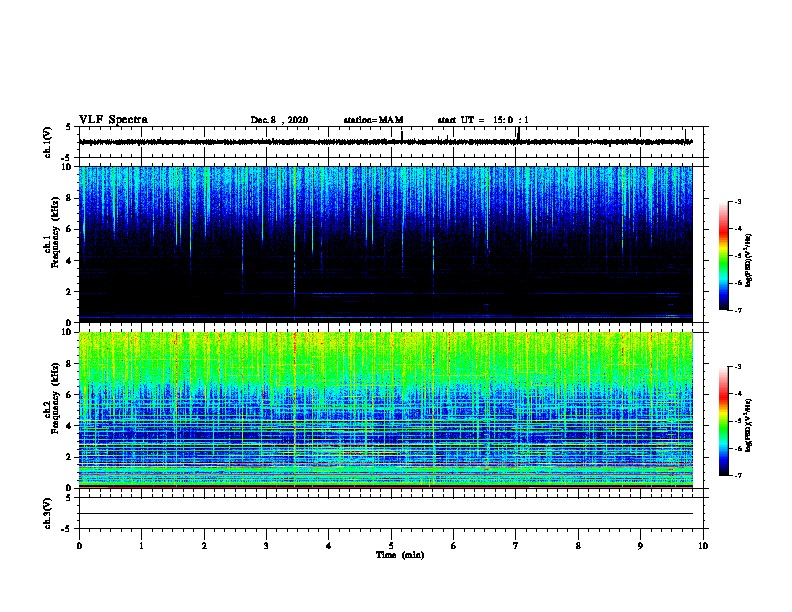The height and width of the screenshot is (612, 792).
Task: Click time axis tick label "0"
Action: [x=79, y=545]
